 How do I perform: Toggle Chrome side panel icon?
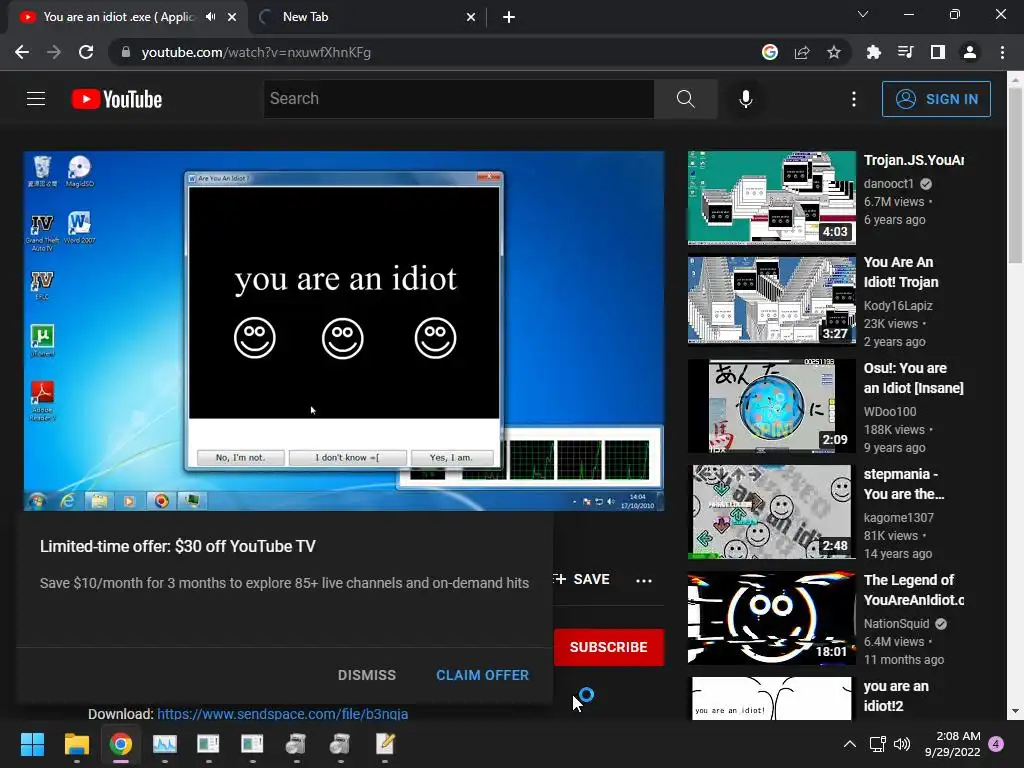[938, 52]
